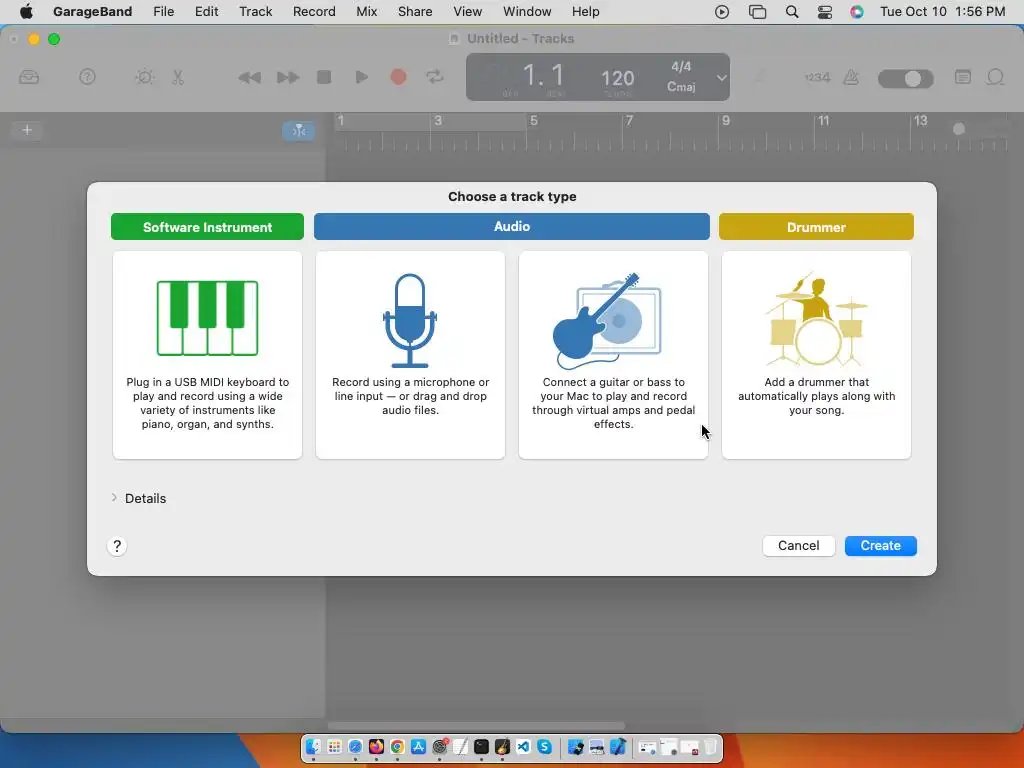Open the Loop Browser icon
1024x768 pixels.
tap(995, 77)
